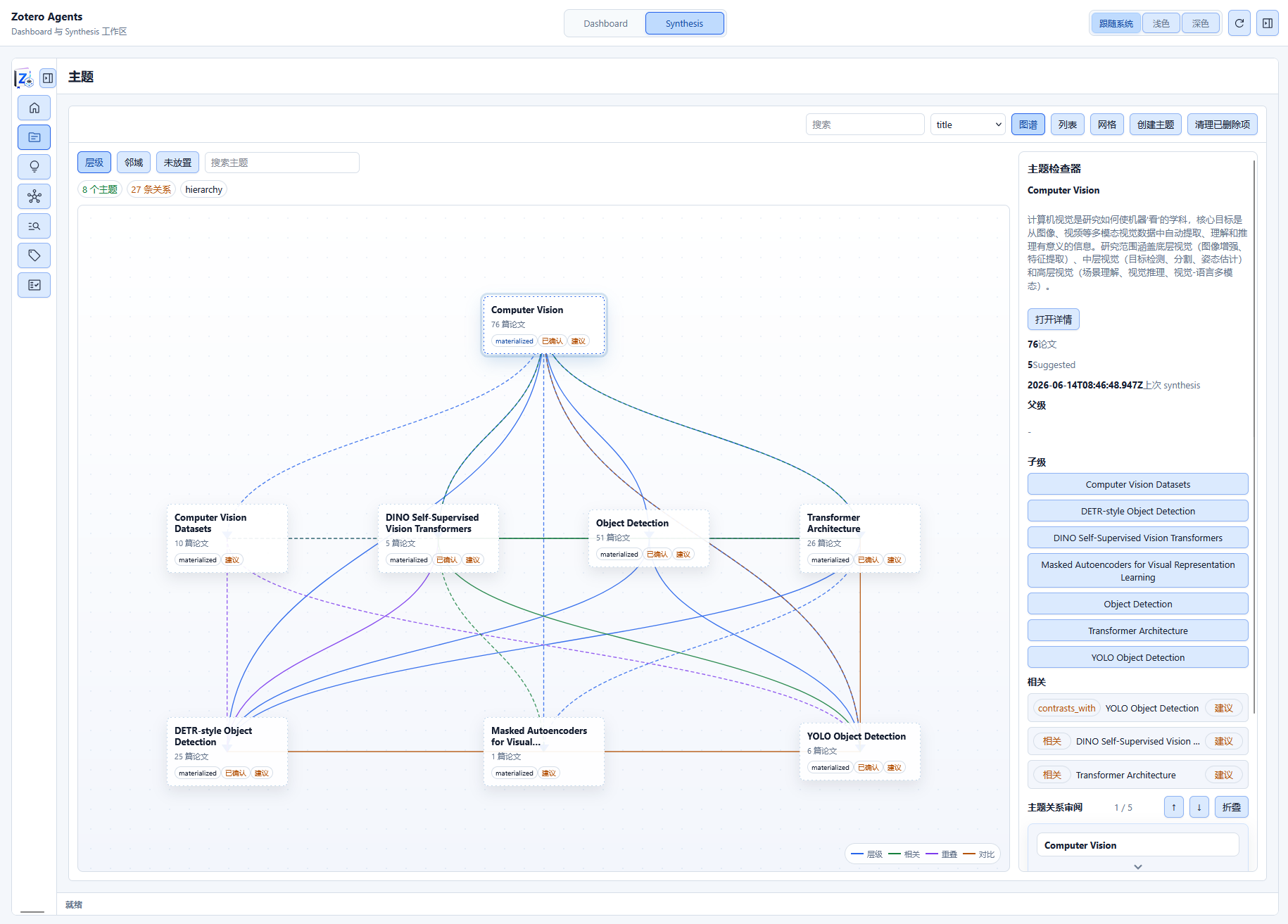Collapse sidebar using panel icon beside logo
Image resolution: width=1288 pixels, height=924 pixels.
pos(48,78)
